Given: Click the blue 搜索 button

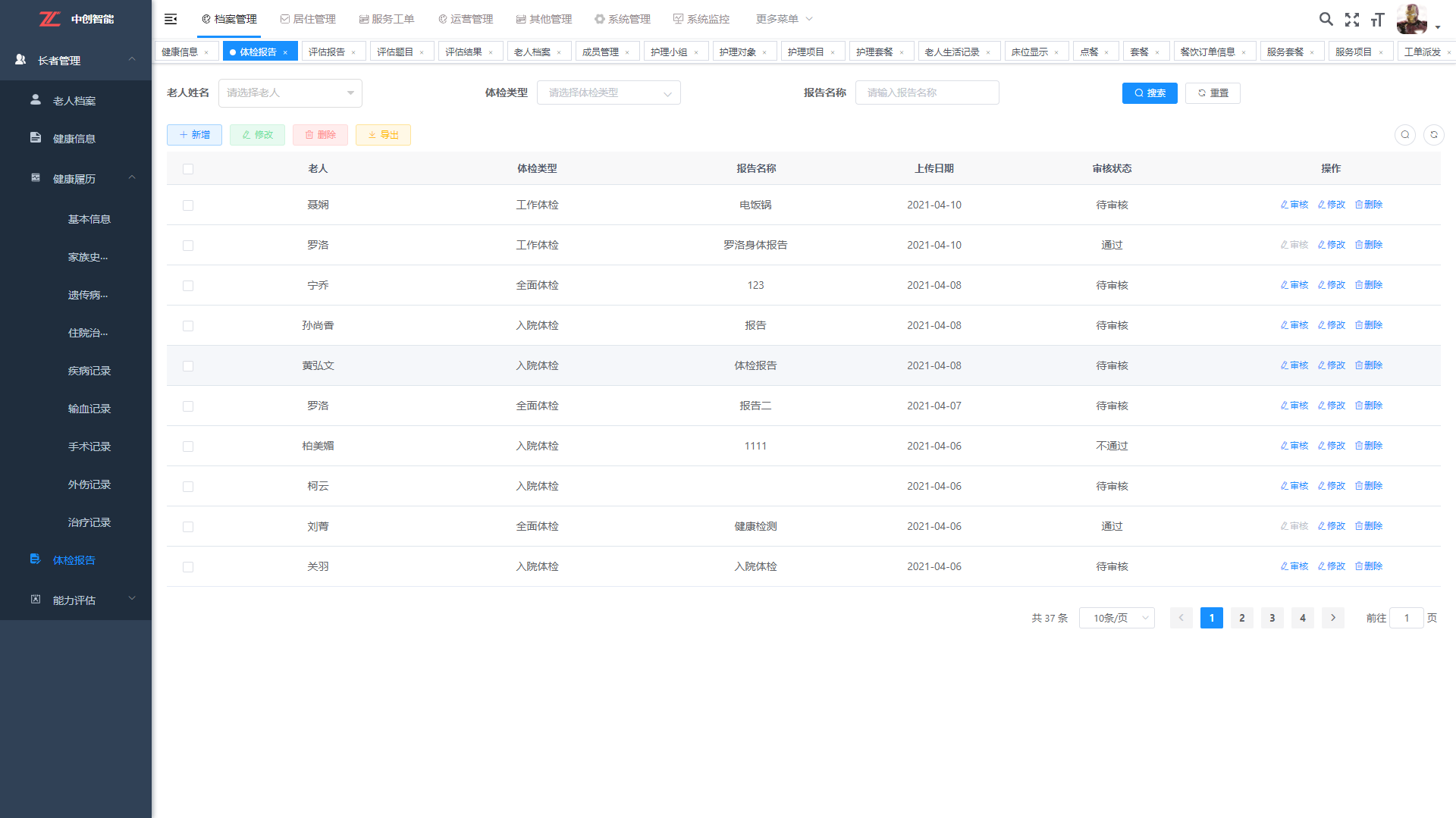Looking at the screenshot, I should [1149, 93].
